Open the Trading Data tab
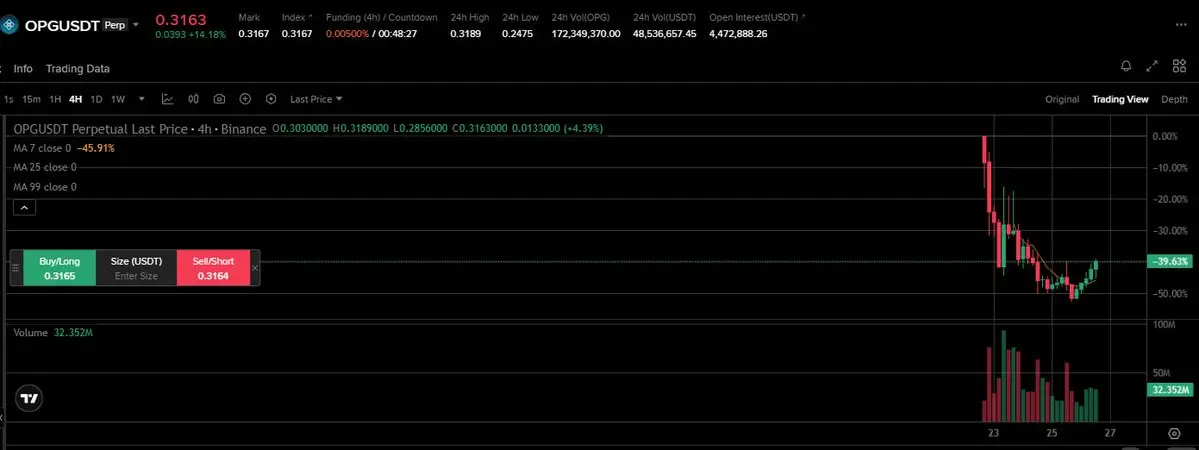Viewport: 1199px width, 450px height. 77,68
